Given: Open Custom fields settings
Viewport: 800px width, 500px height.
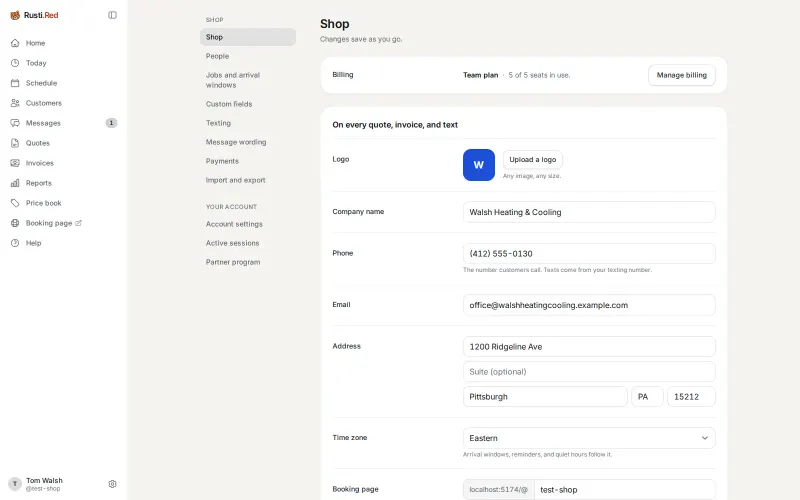Looking at the screenshot, I should tap(247, 104).
